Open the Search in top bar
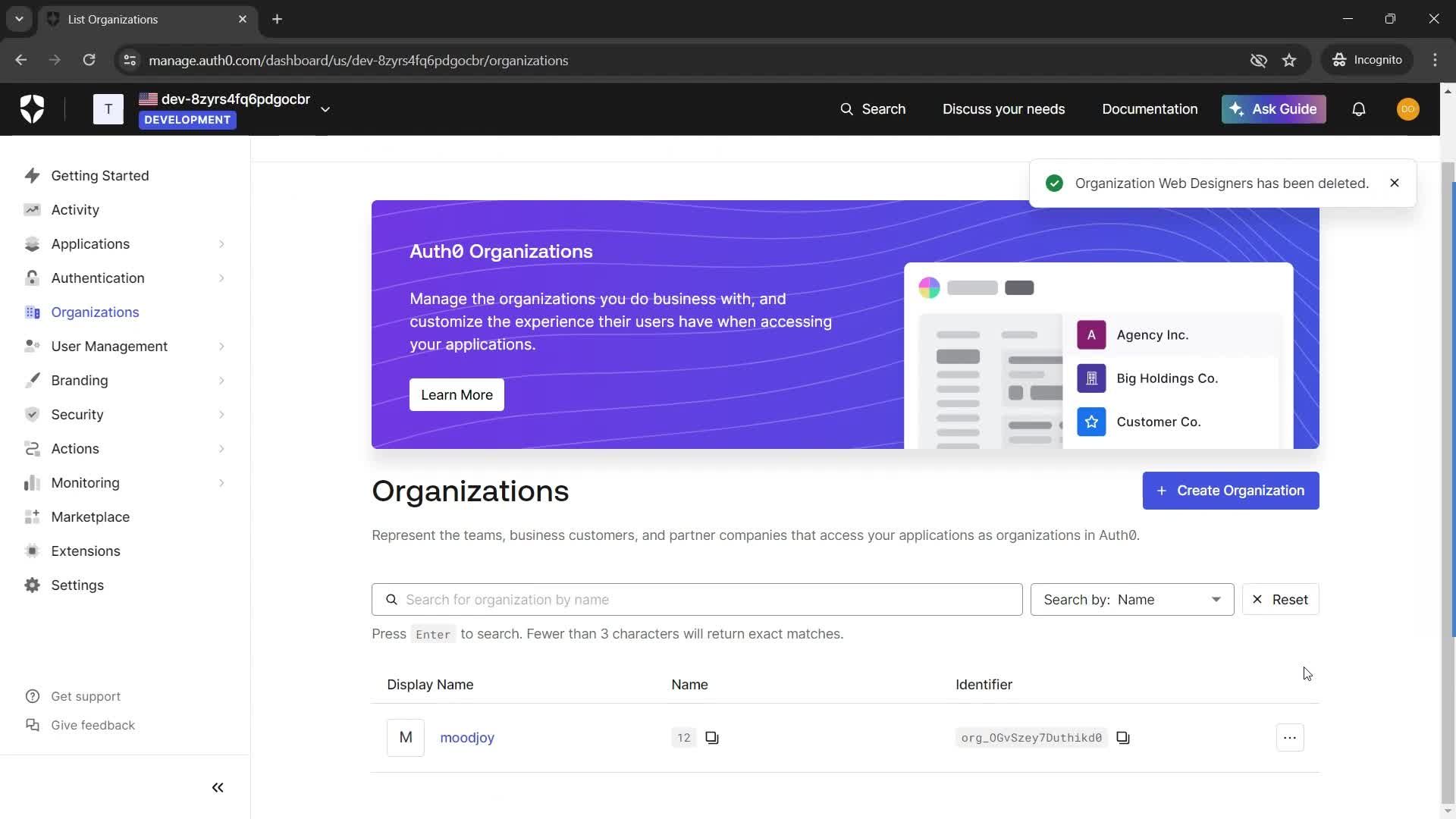The image size is (1456, 819). coord(873,109)
